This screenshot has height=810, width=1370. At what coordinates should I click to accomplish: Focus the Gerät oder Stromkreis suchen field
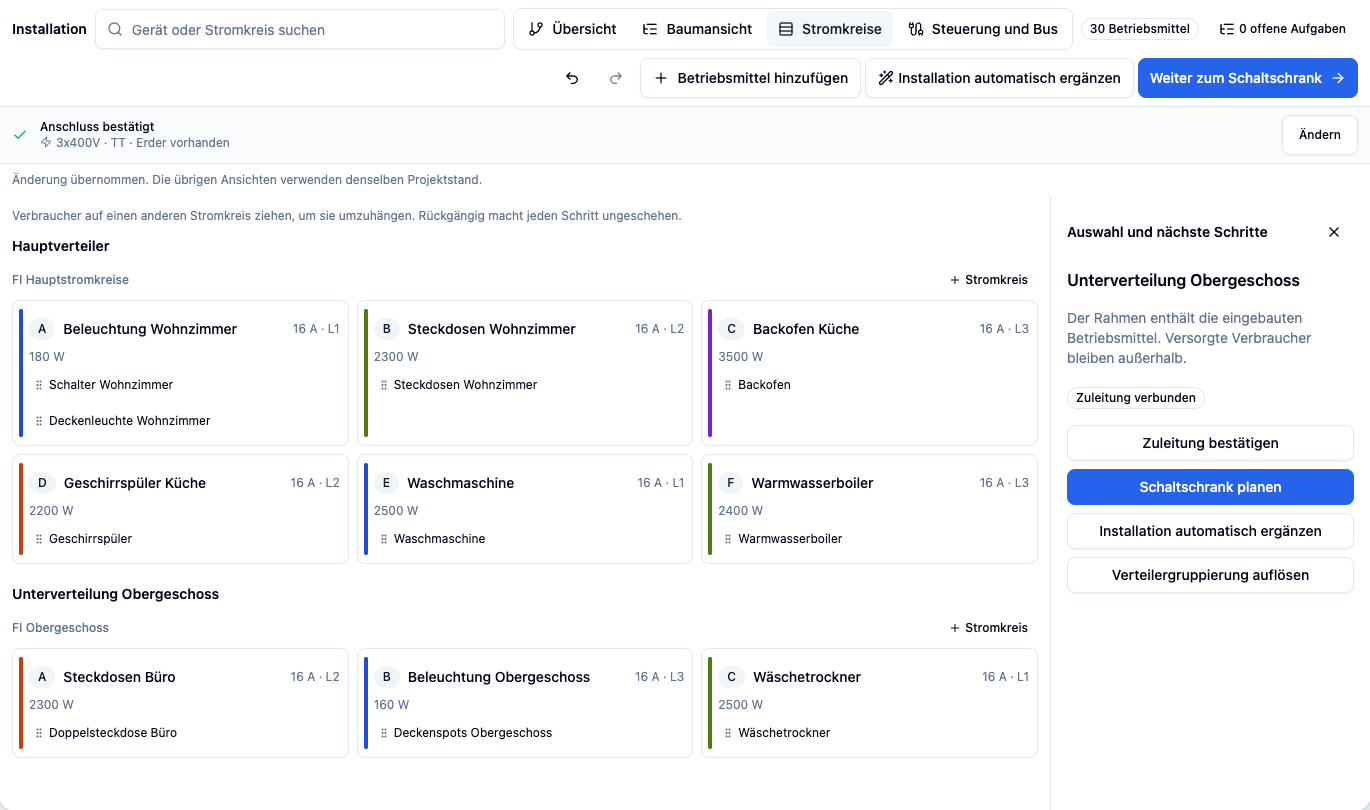click(300, 30)
